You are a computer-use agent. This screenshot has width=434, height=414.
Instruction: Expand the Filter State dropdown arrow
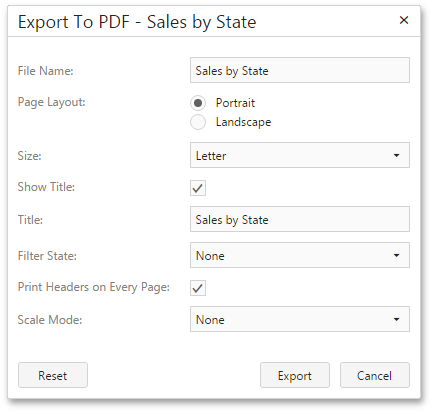point(396,256)
